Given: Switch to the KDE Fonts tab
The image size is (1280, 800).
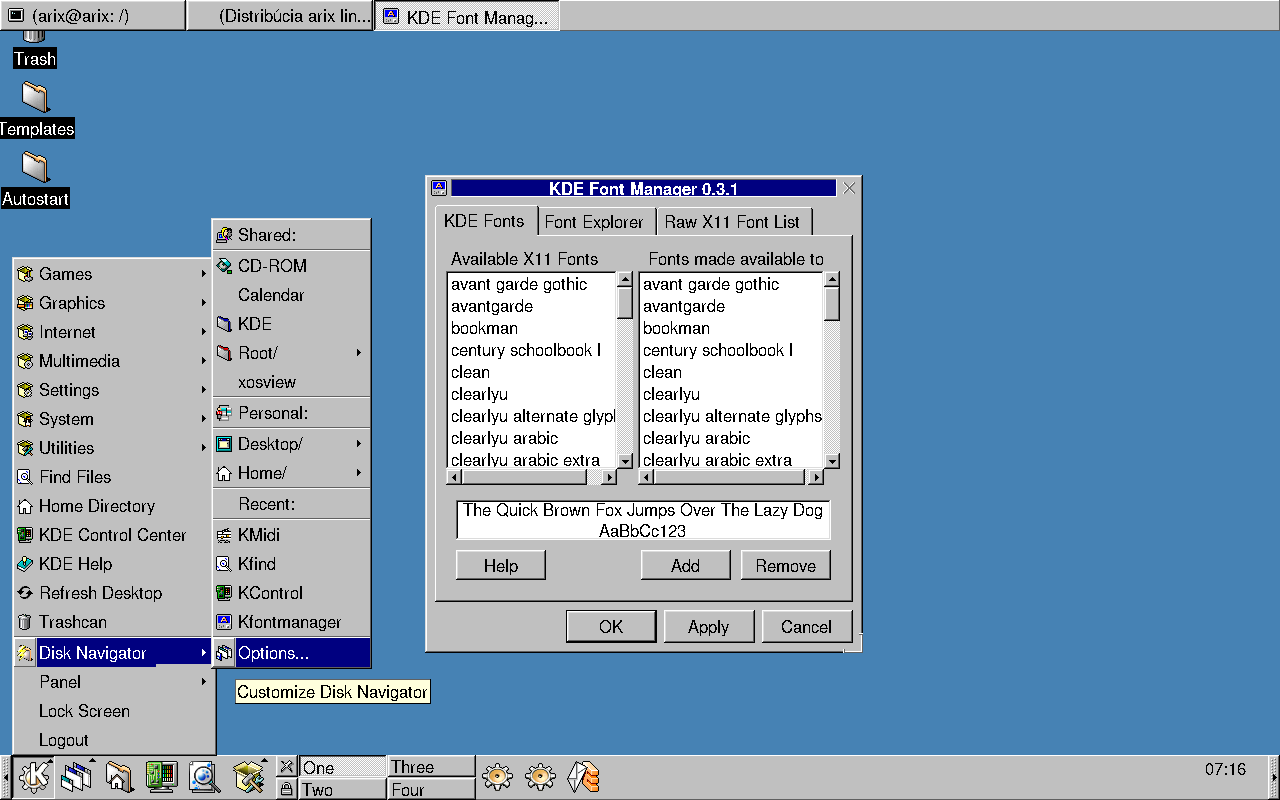Looking at the screenshot, I should [484, 220].
